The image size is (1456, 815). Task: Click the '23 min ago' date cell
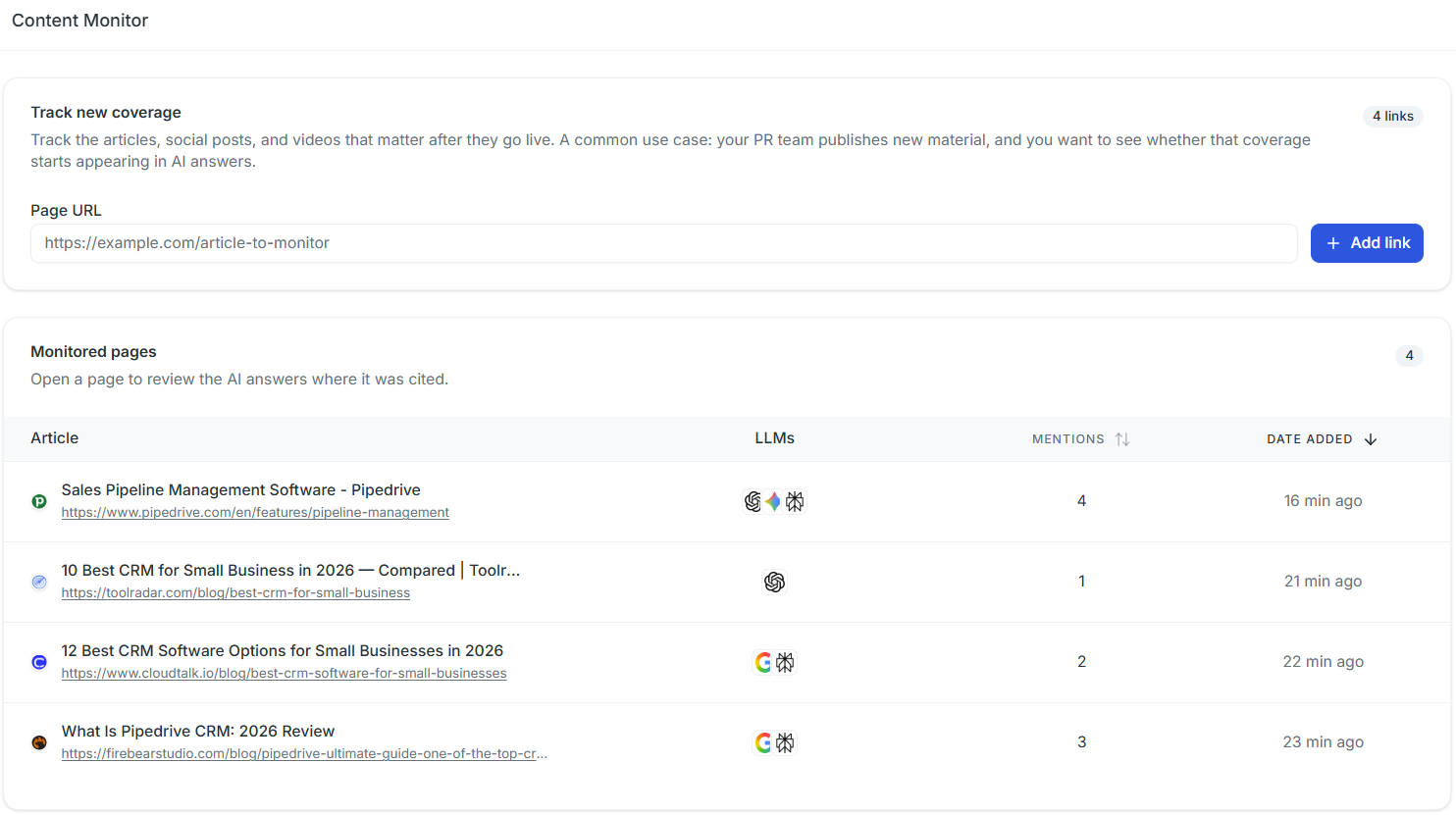1323,742
